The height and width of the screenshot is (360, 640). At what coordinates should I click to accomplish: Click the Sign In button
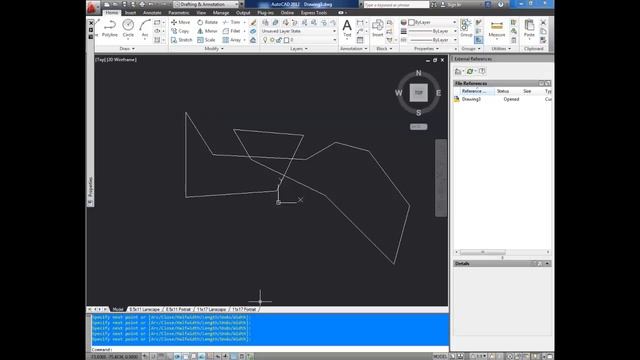(450, 4)
